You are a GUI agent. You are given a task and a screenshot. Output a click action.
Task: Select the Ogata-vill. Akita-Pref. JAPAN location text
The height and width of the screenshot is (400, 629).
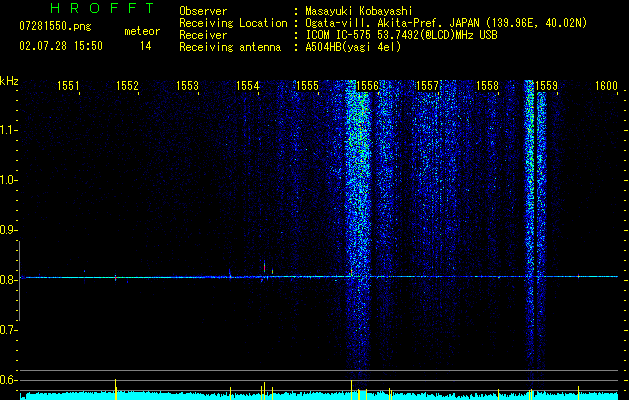click(x=446, y=23)
